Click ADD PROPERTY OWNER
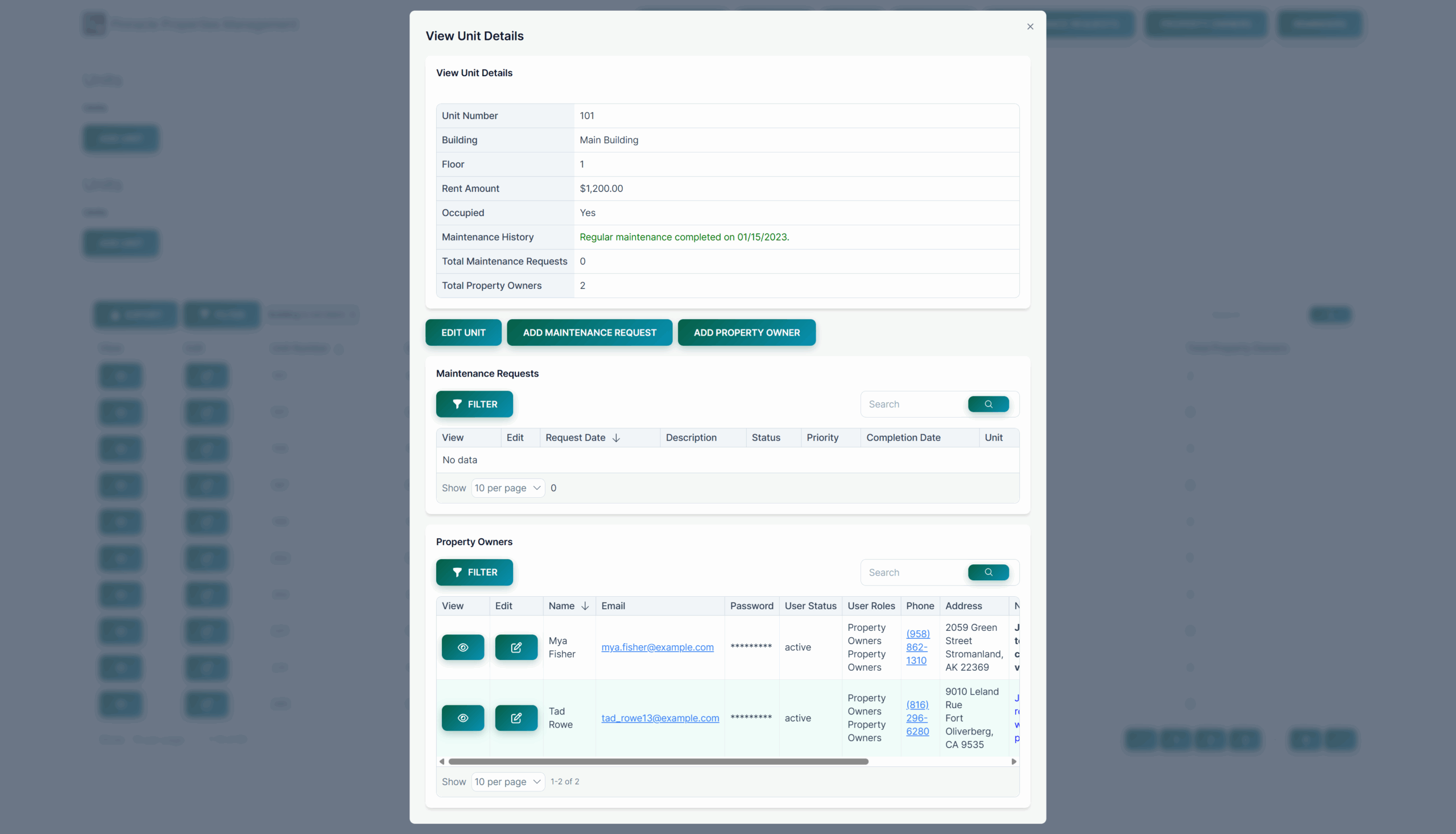Viewport: 1456px width, 834px height. 747,332
